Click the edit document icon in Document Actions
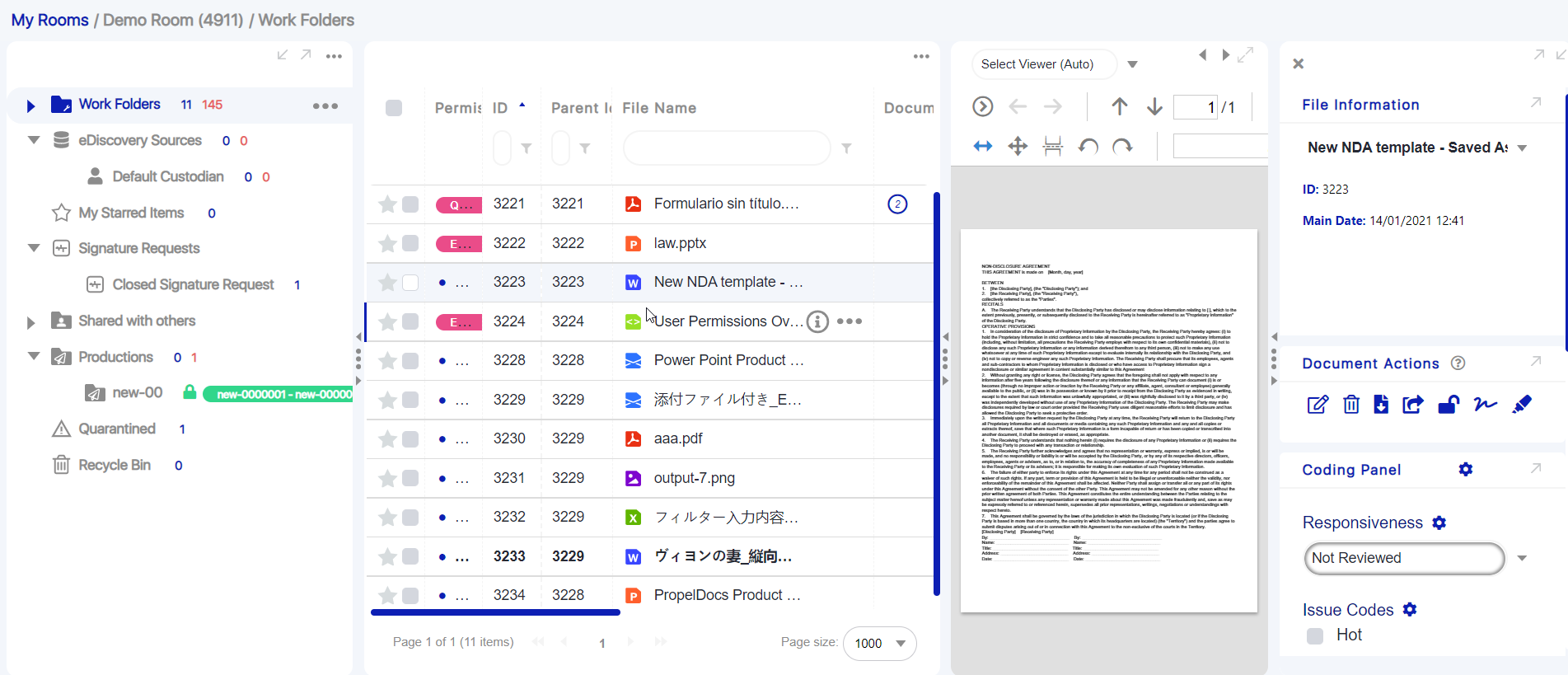Viewport: 1568px width, 675px height. point(1318,405)
